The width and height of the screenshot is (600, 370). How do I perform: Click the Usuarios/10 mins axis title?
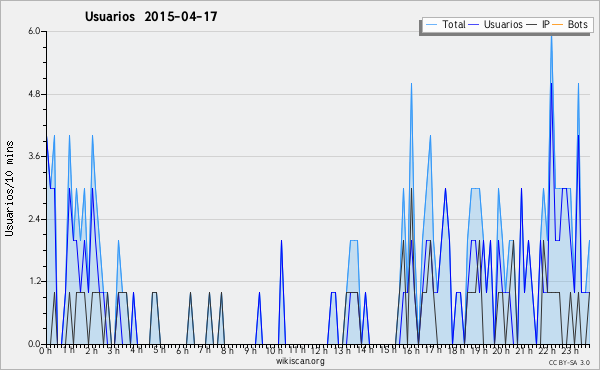click(9, 188)
